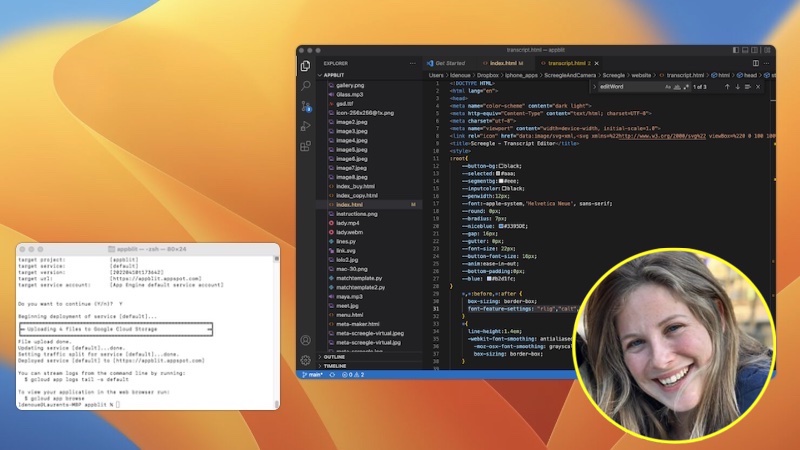Toggle Match Case in find widget
800x450 pixels.
pyautogui.click(x=668, y=87)
